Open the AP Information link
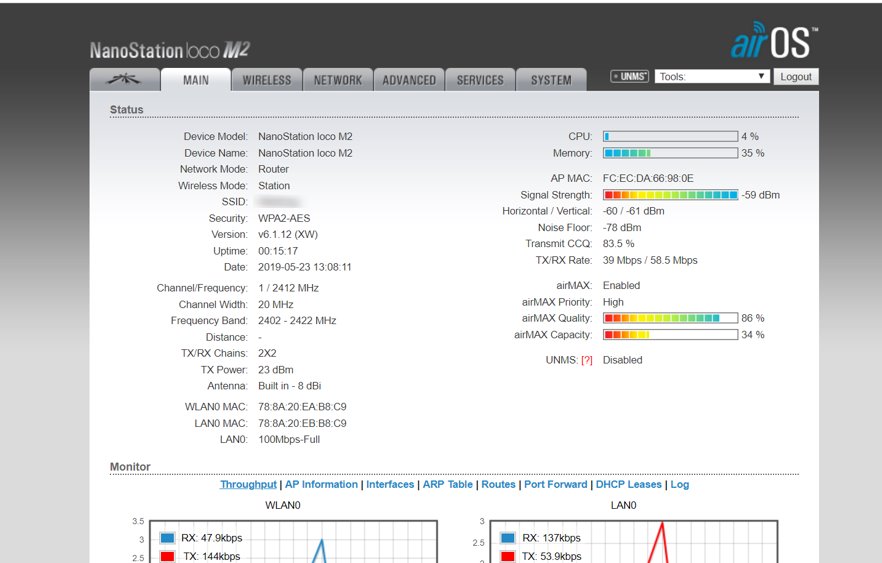This screenshot has height=563, width=882. point(321,484)
